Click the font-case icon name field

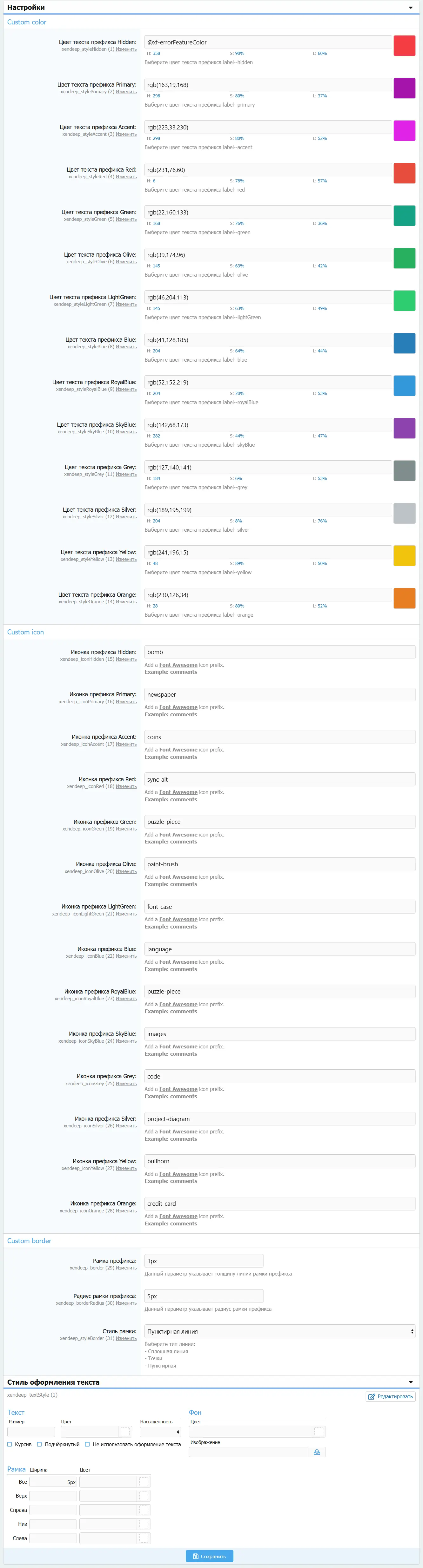(280, 906)
